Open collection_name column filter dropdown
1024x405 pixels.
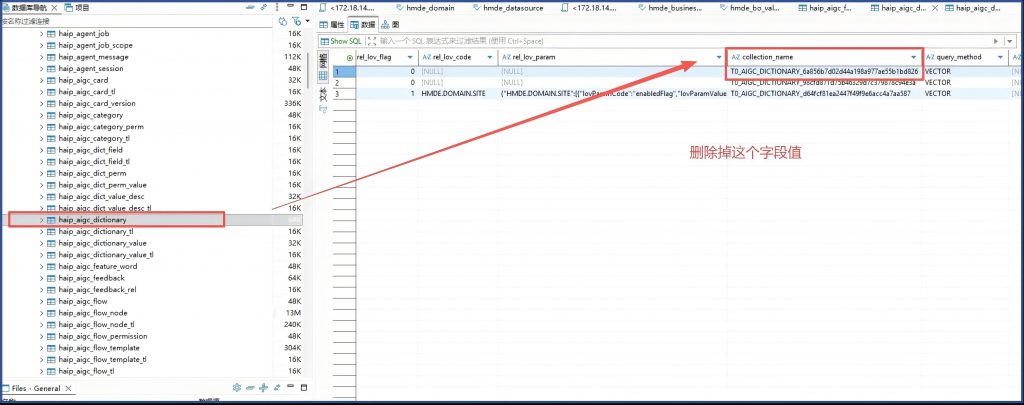pyautogui.click(x=913, y=58)
